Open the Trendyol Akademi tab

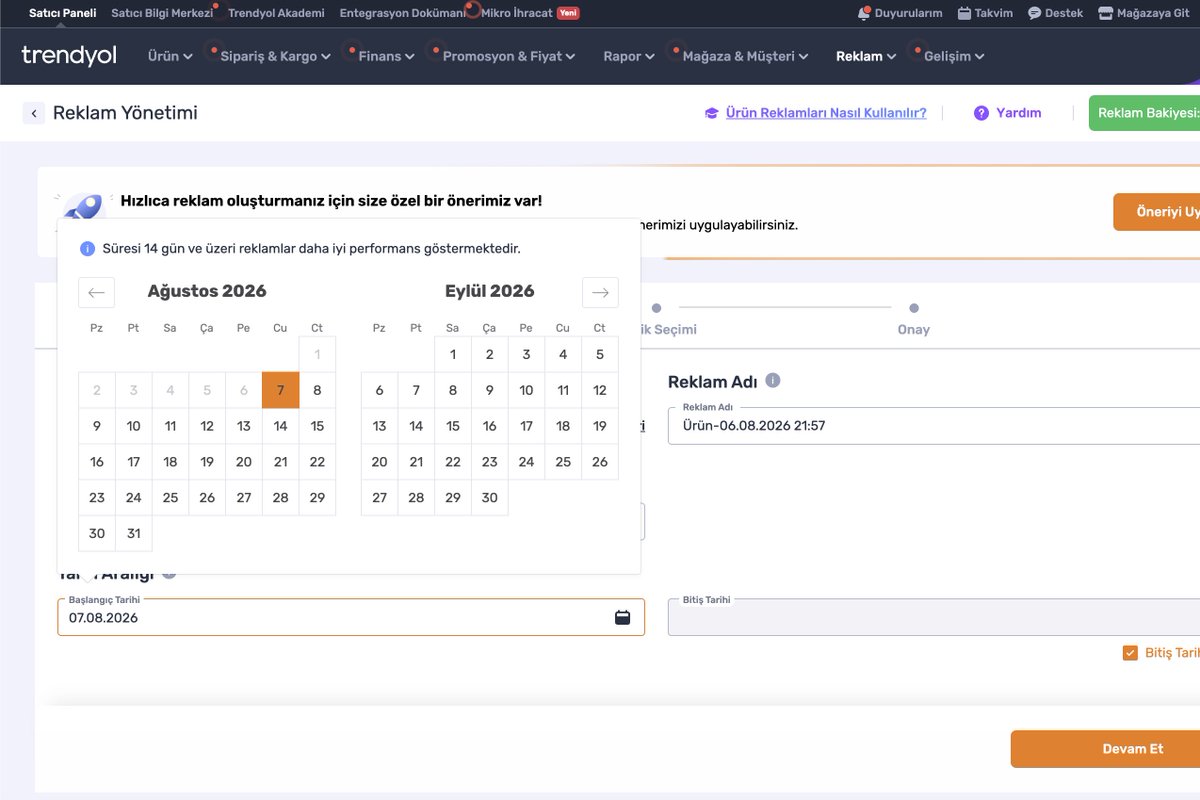[276, 14]
